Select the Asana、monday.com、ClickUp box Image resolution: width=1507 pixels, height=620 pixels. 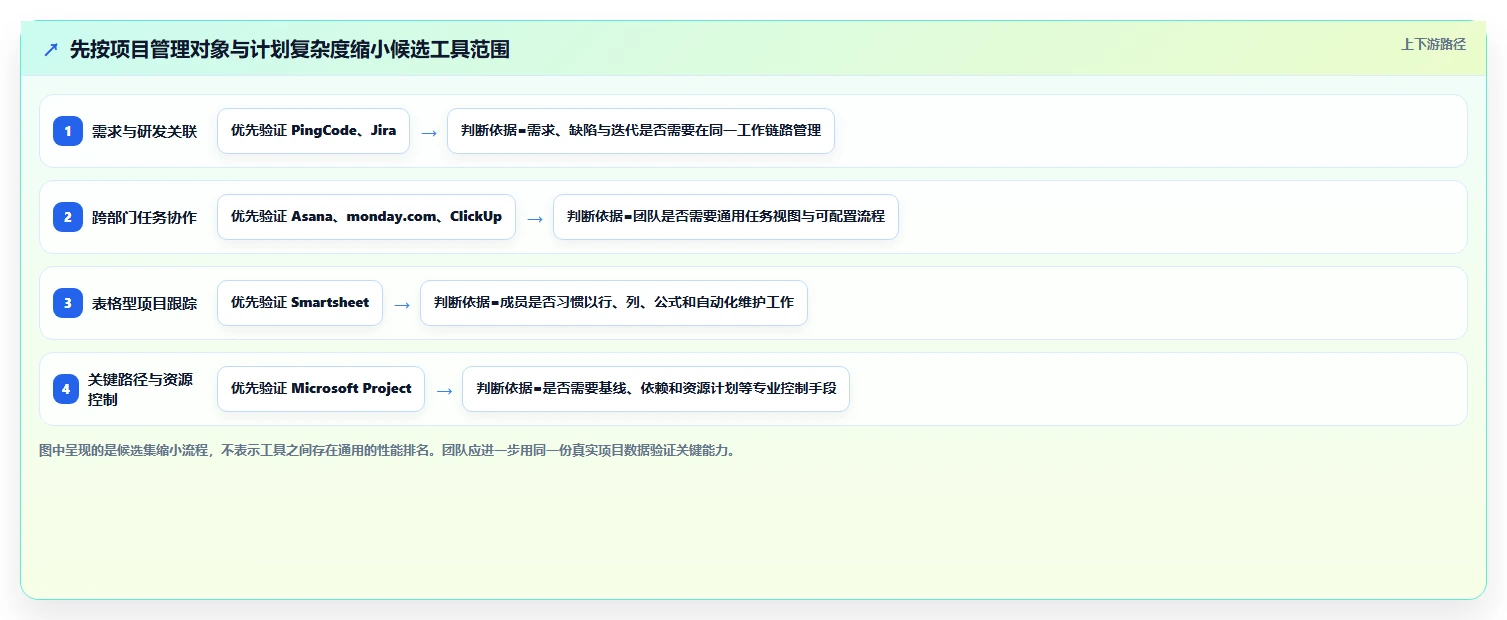(366, 217)
